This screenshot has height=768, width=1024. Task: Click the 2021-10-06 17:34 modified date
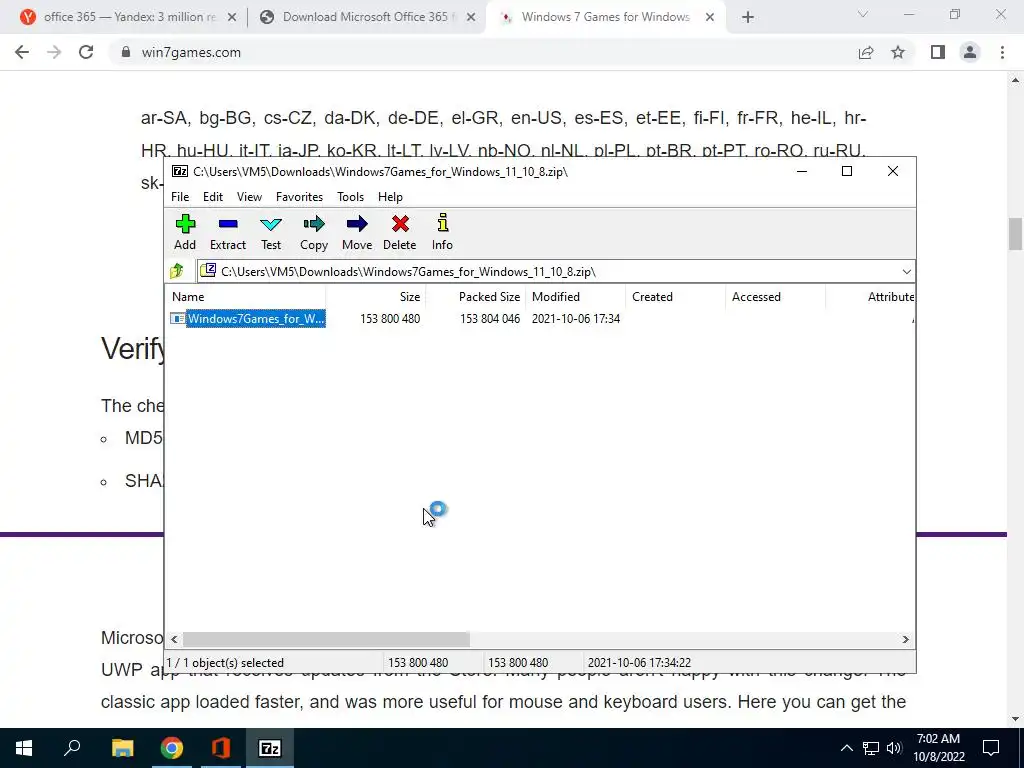575,319
